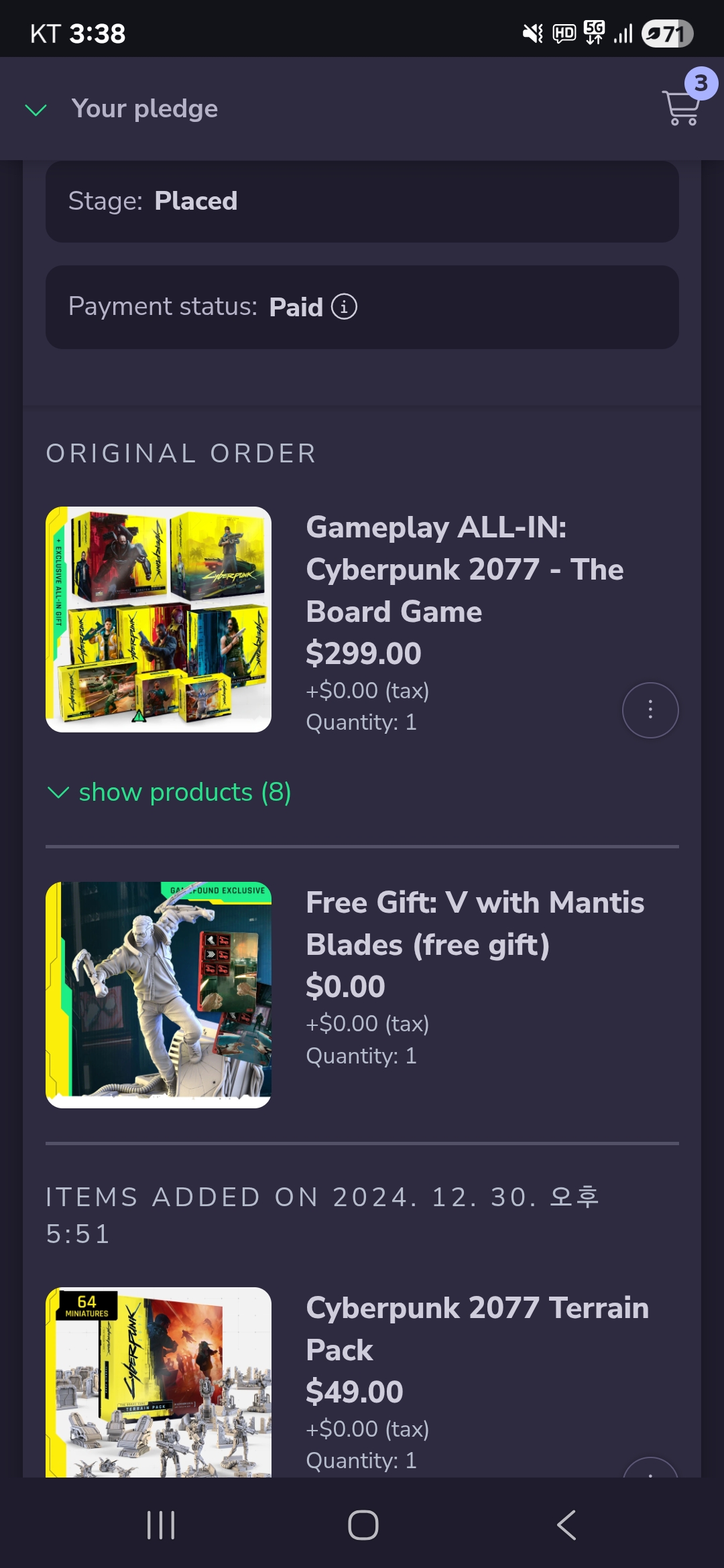Tap the Stage: Placed status card
The height and width of the screenshot is (1568, 724).
coord(362,201)
